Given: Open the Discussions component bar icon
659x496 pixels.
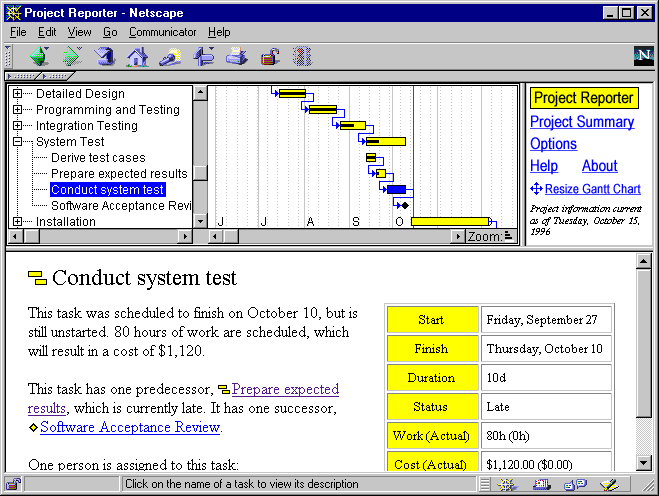Looking at the screenshot, I should [575, 485].
